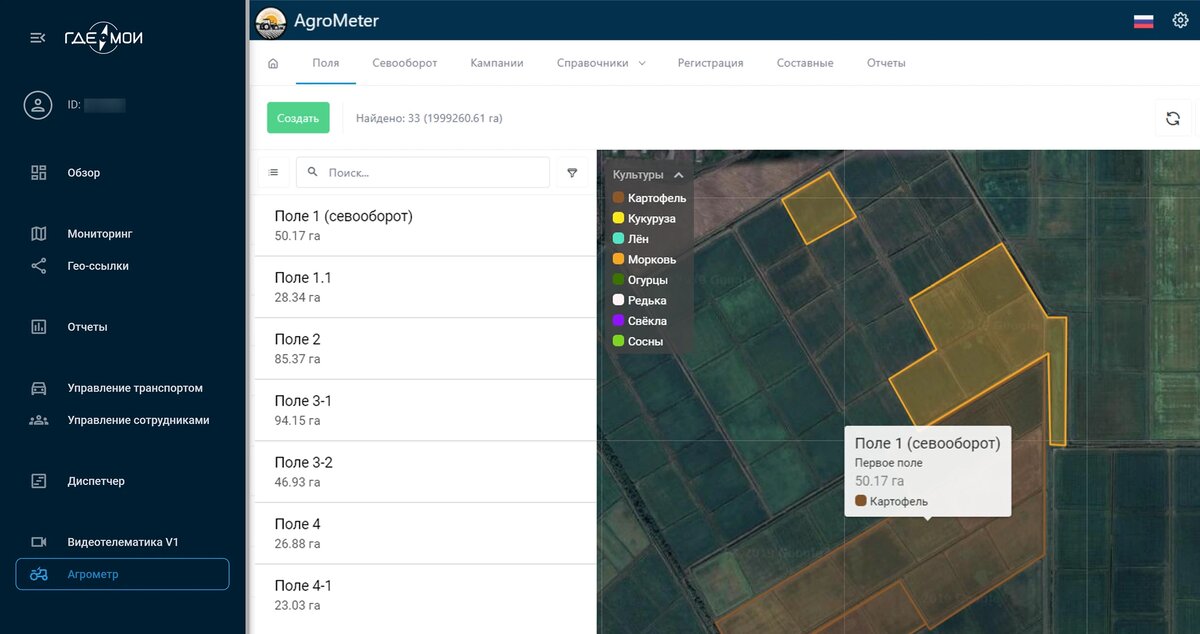Toggle list view menu icon beside search

click(274, 172)
